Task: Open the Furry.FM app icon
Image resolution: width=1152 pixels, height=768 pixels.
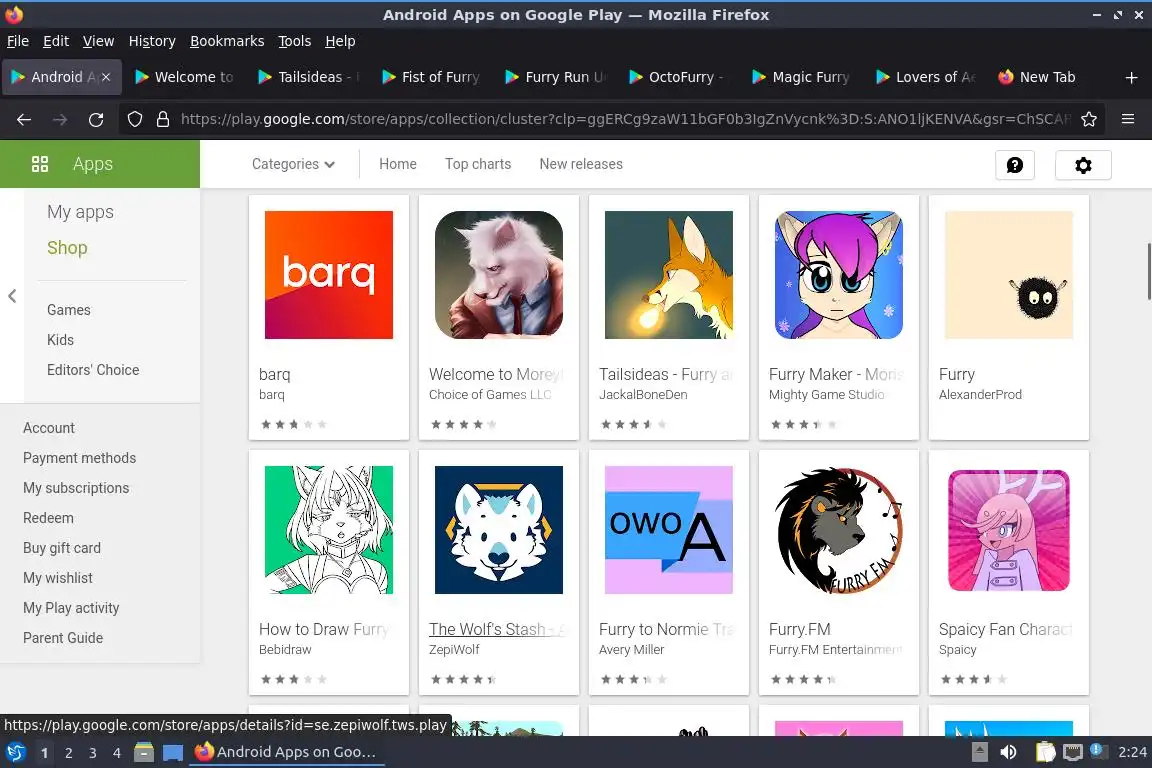Action: click(x=838, y=530)
